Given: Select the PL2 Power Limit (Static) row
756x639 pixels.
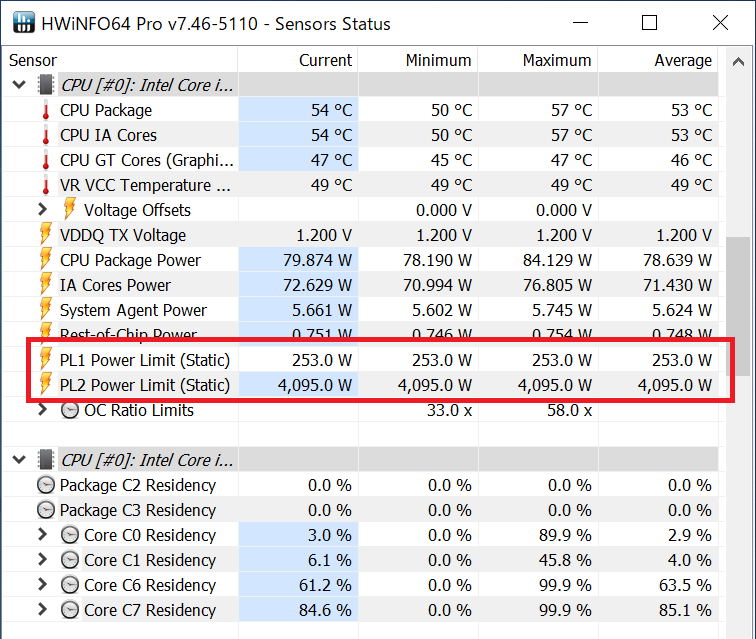Looking at the screenshot, I should 145,385.
